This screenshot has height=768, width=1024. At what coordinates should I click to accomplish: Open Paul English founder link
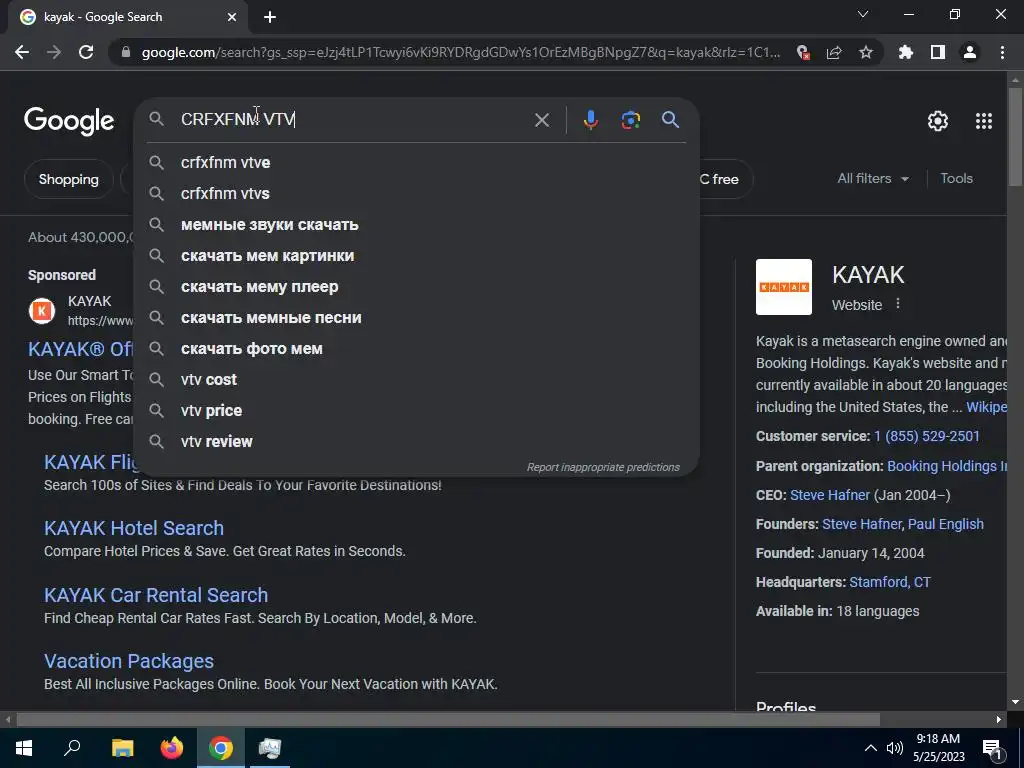click(x=946, y=524)
